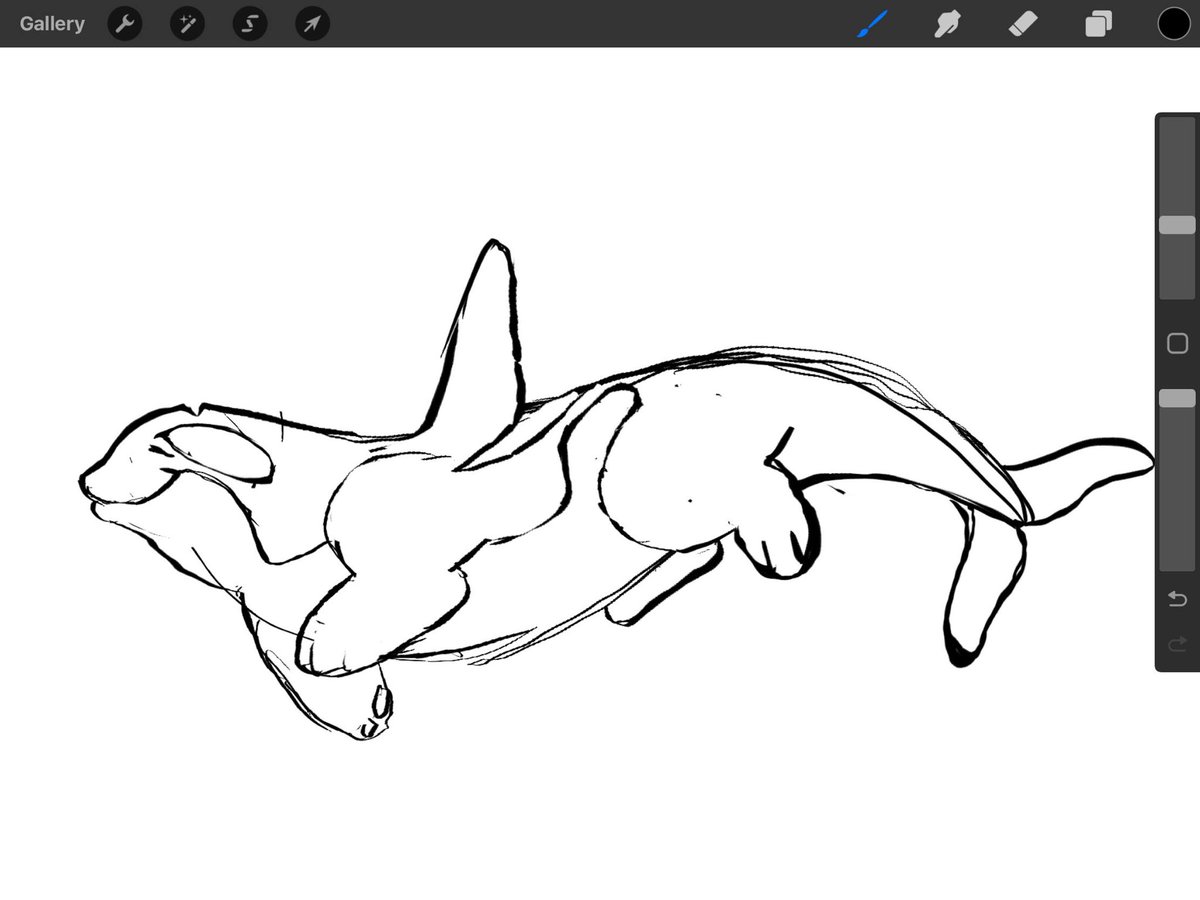
Task: Tap the square Modify button in the sidebar
Action: click(x=1177, y=344)
